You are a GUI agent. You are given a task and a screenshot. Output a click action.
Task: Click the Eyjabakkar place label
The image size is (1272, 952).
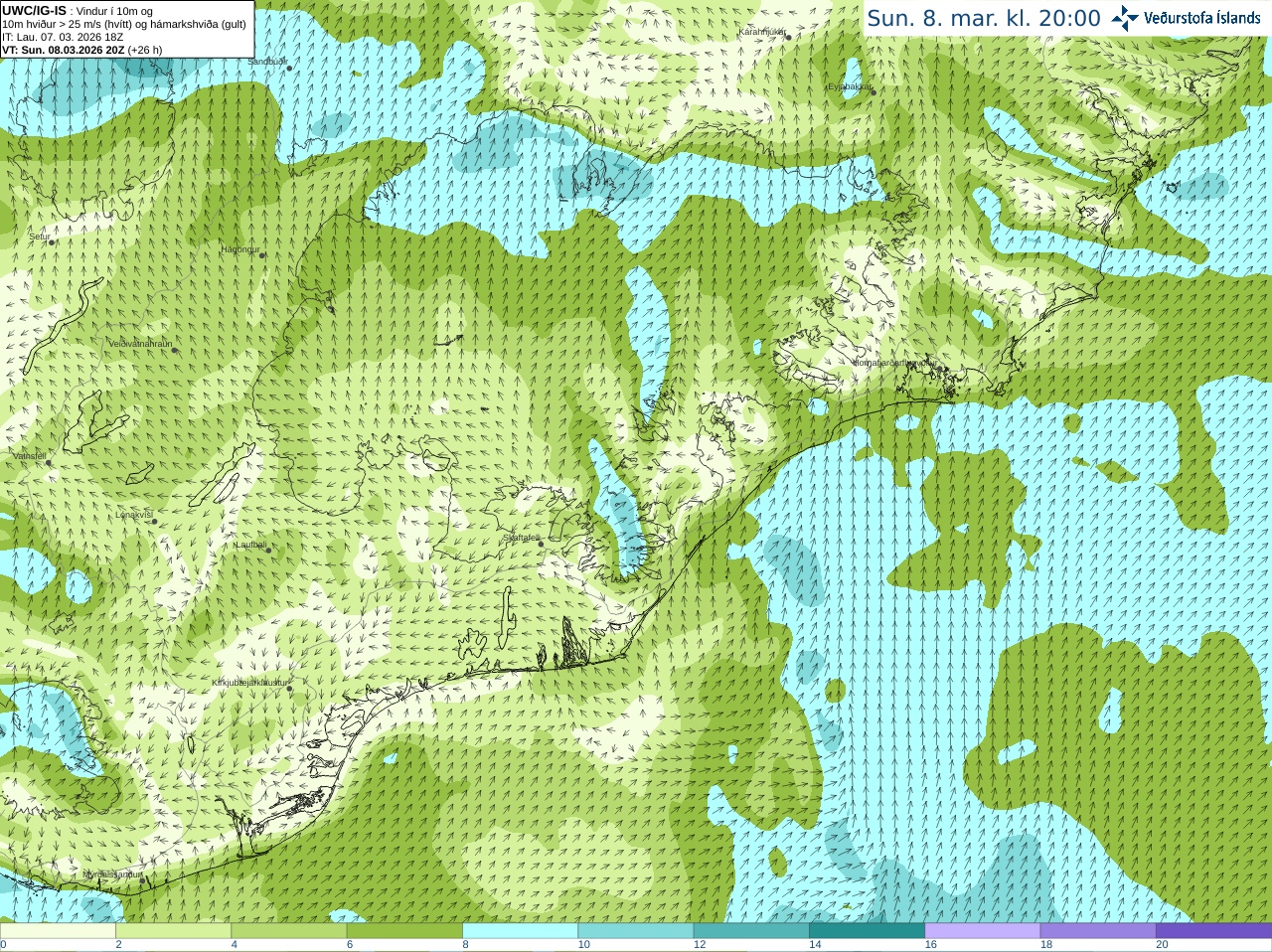(851, 87)
